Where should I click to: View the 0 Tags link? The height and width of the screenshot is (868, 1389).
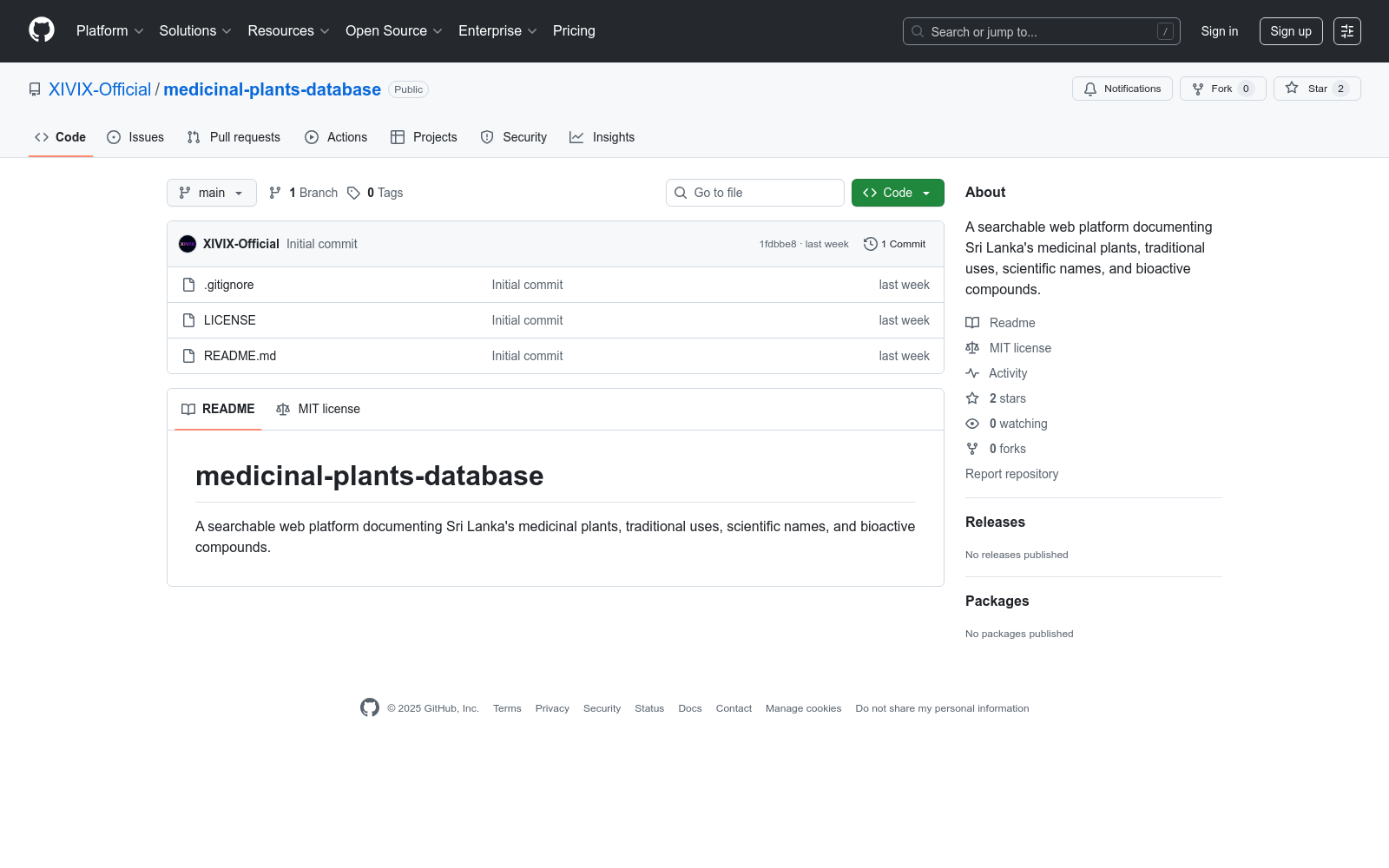pyautogui.click(x=375, y=193)
